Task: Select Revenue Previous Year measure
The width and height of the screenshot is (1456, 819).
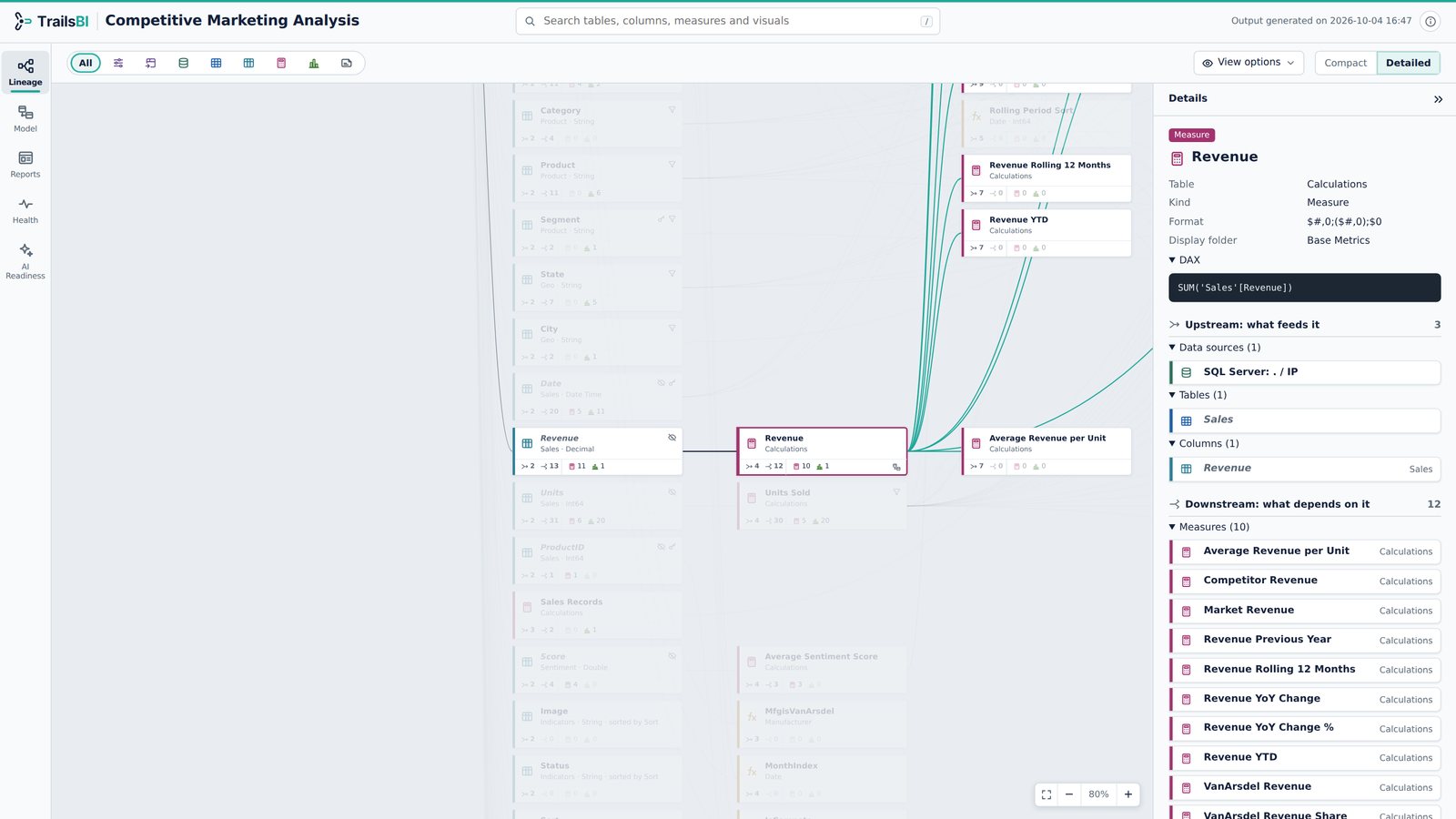Action: click(1305, 640)
